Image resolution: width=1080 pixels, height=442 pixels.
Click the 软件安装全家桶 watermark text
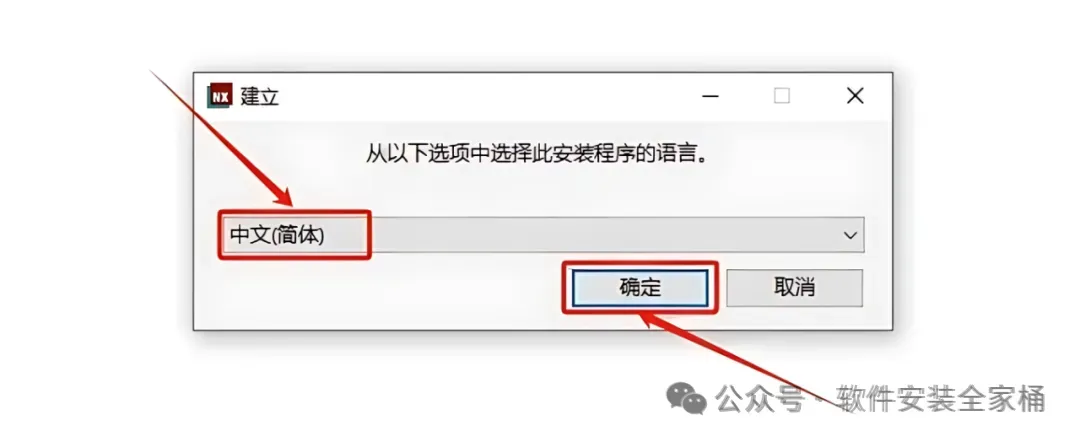942,398
